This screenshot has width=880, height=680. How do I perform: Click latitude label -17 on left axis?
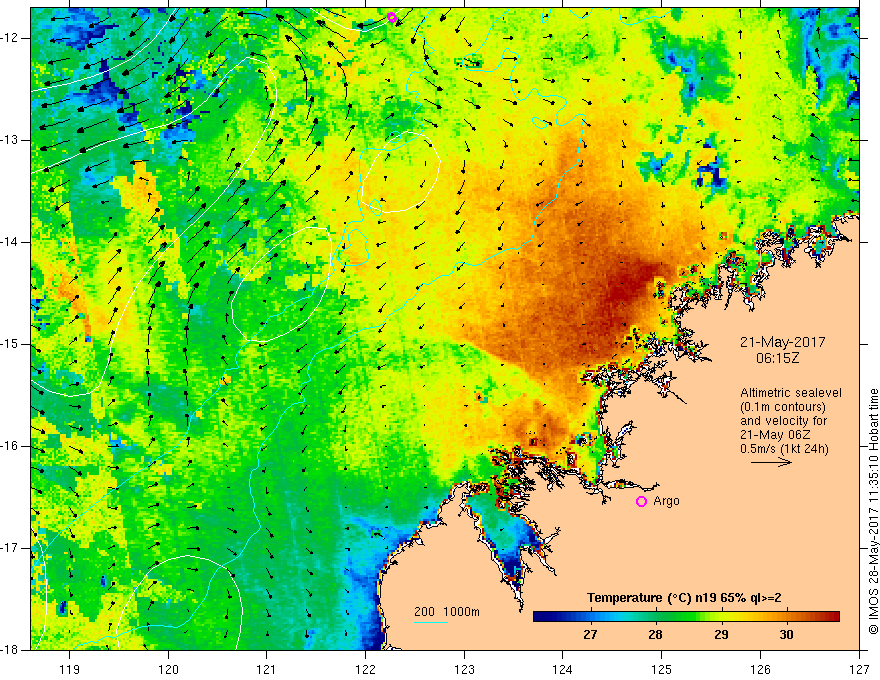tap(10, 548)
